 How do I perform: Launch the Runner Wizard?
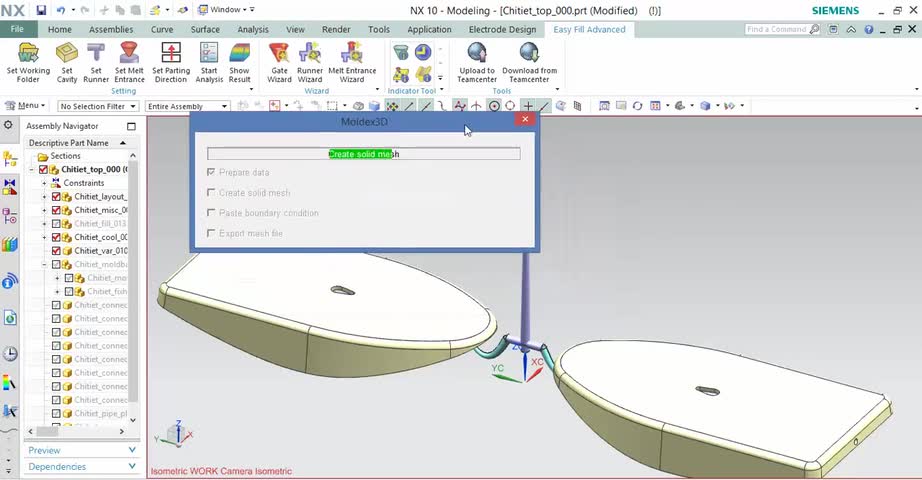point(310,63)
